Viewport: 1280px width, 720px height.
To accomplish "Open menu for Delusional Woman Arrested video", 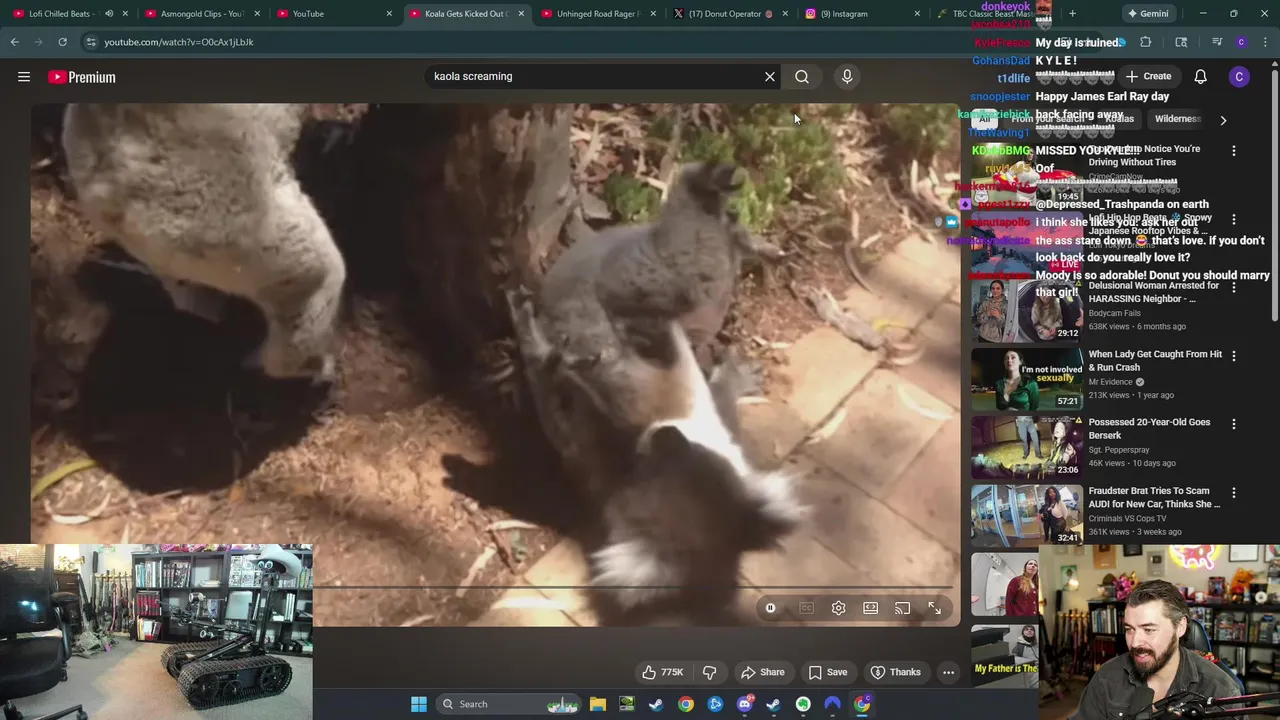I will tap(1233, 287).
